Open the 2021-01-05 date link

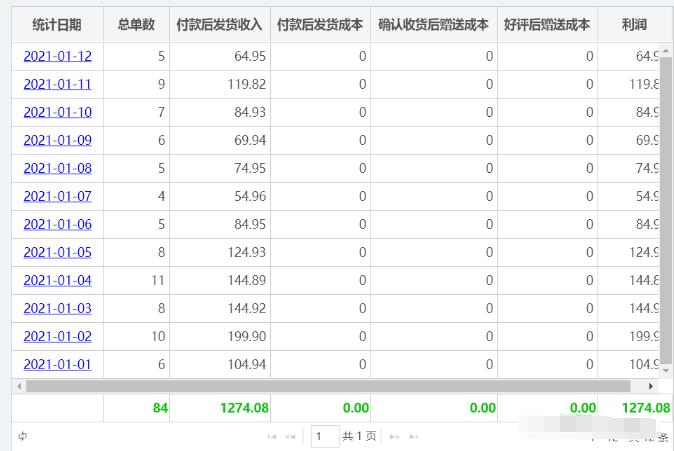[57, 253]
